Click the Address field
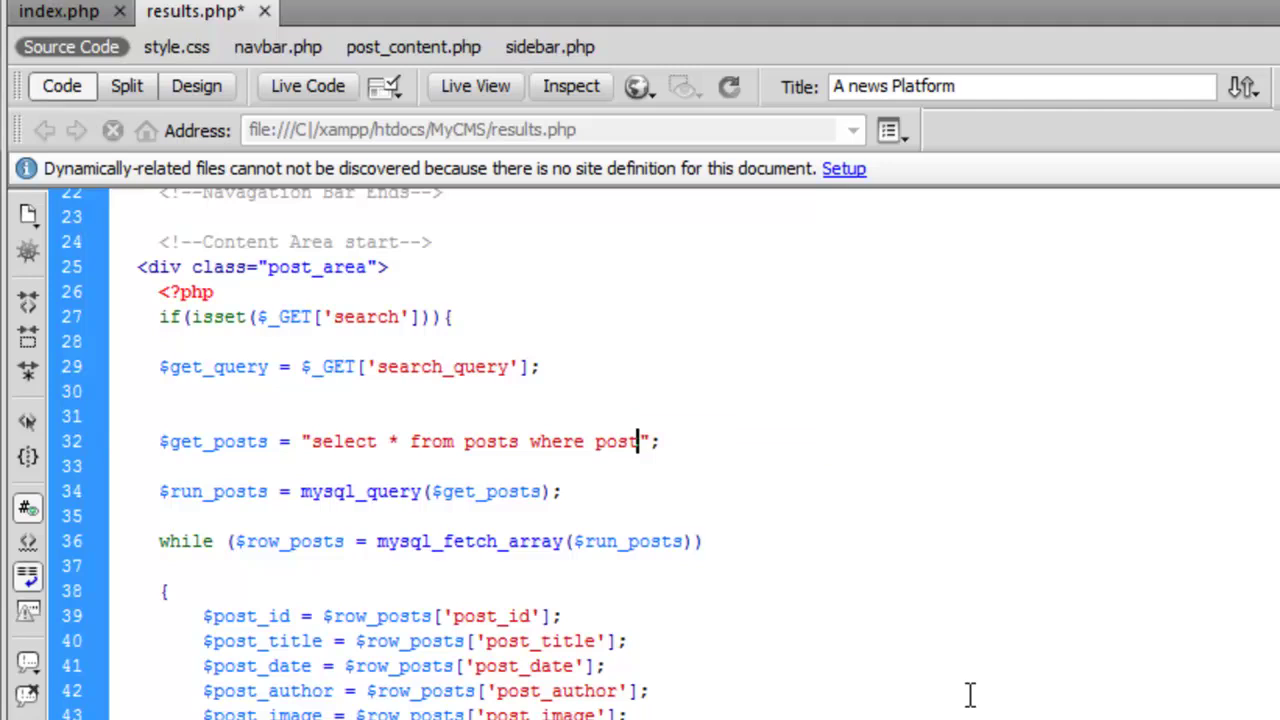This screenshot has width=1280, height=720. point(541,130)
